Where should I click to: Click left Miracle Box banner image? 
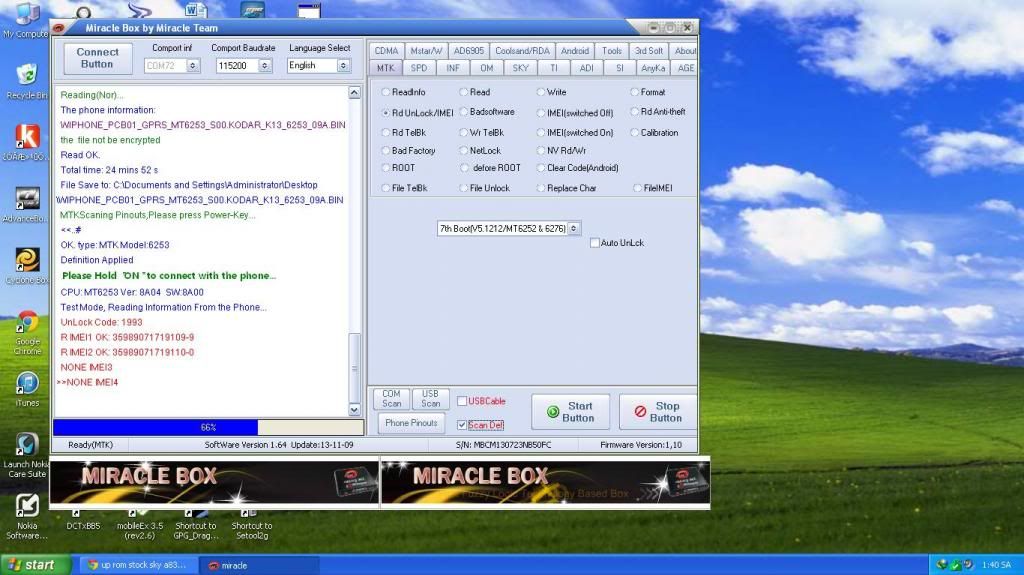tap(214, 482)
